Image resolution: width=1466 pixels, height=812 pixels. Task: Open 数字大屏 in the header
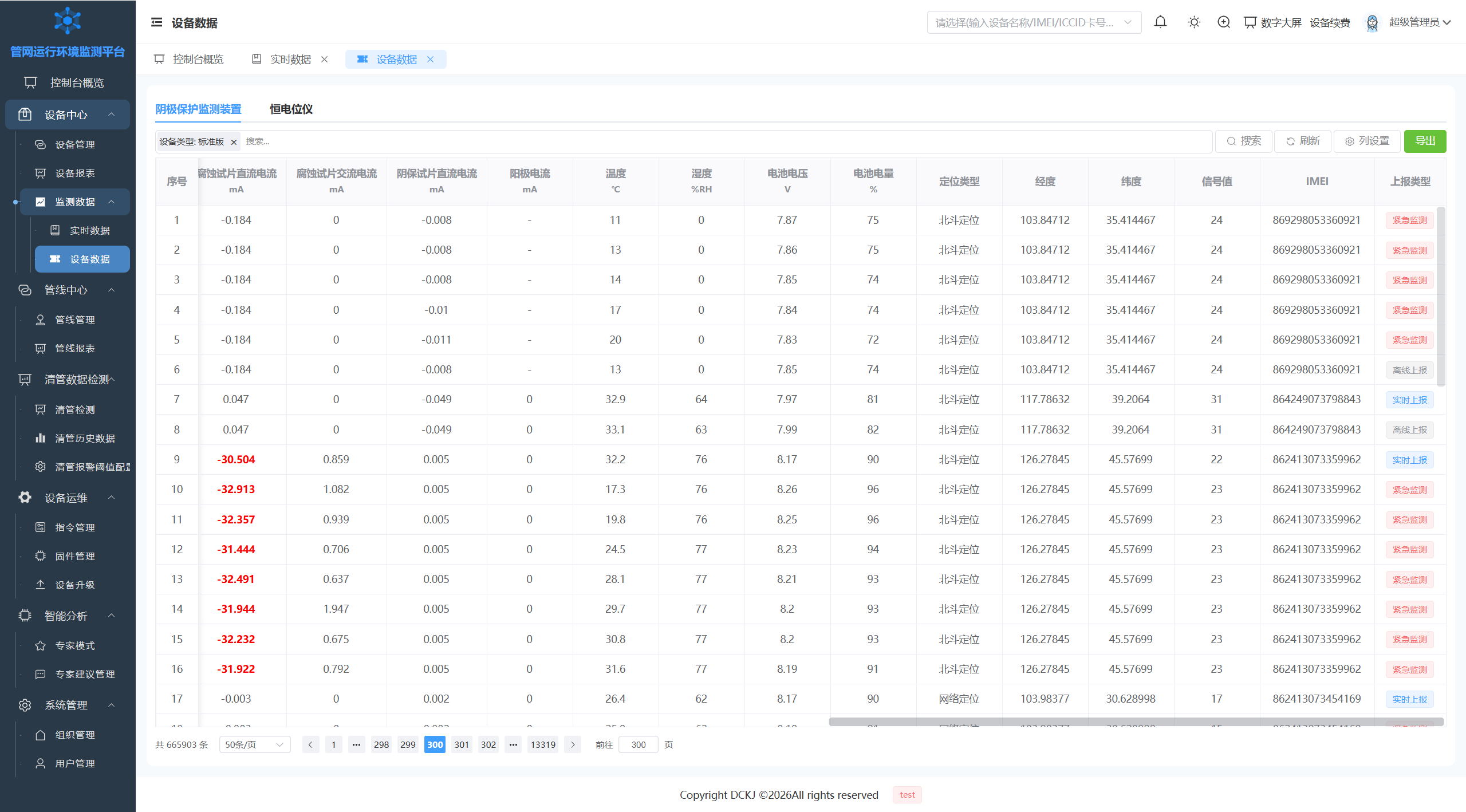1272,22
